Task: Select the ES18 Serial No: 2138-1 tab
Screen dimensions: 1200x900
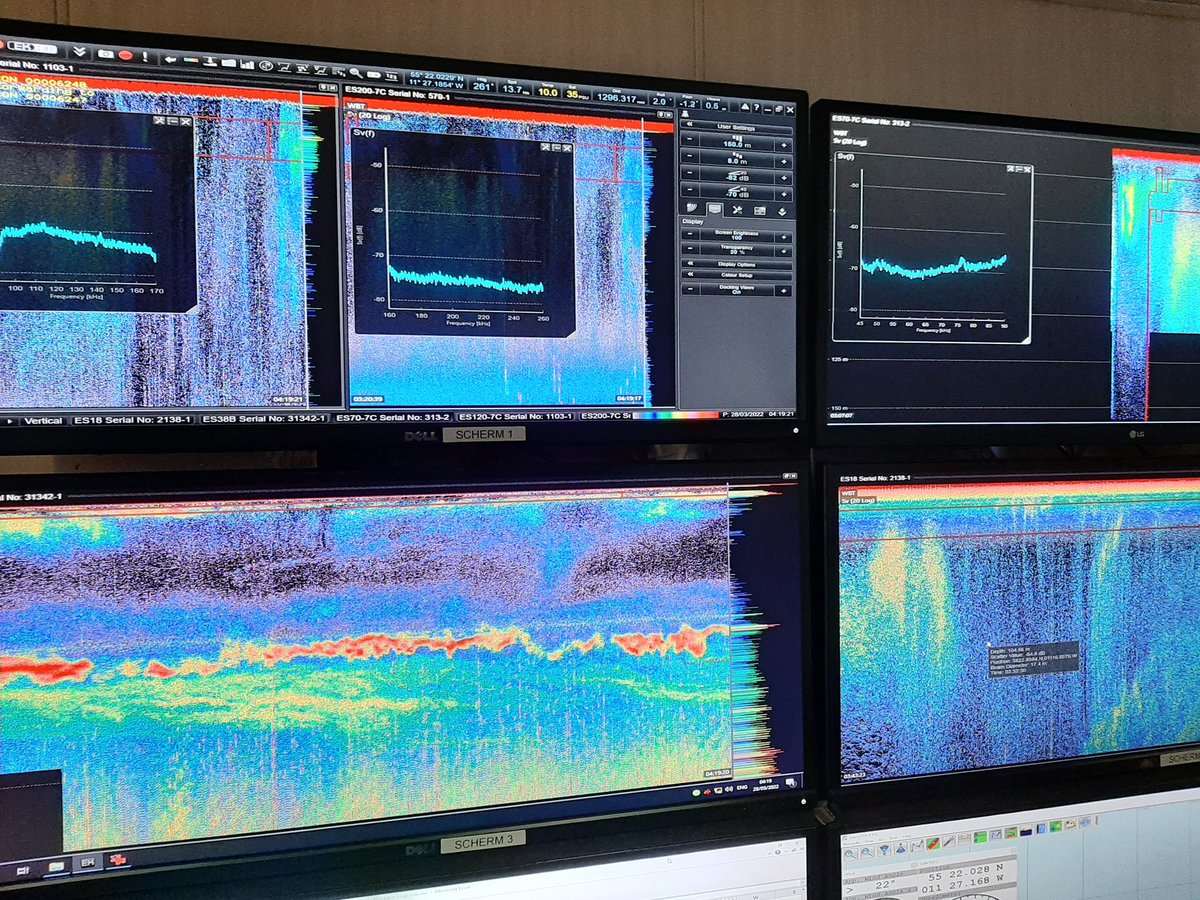Action: click(x=133, y=420)
